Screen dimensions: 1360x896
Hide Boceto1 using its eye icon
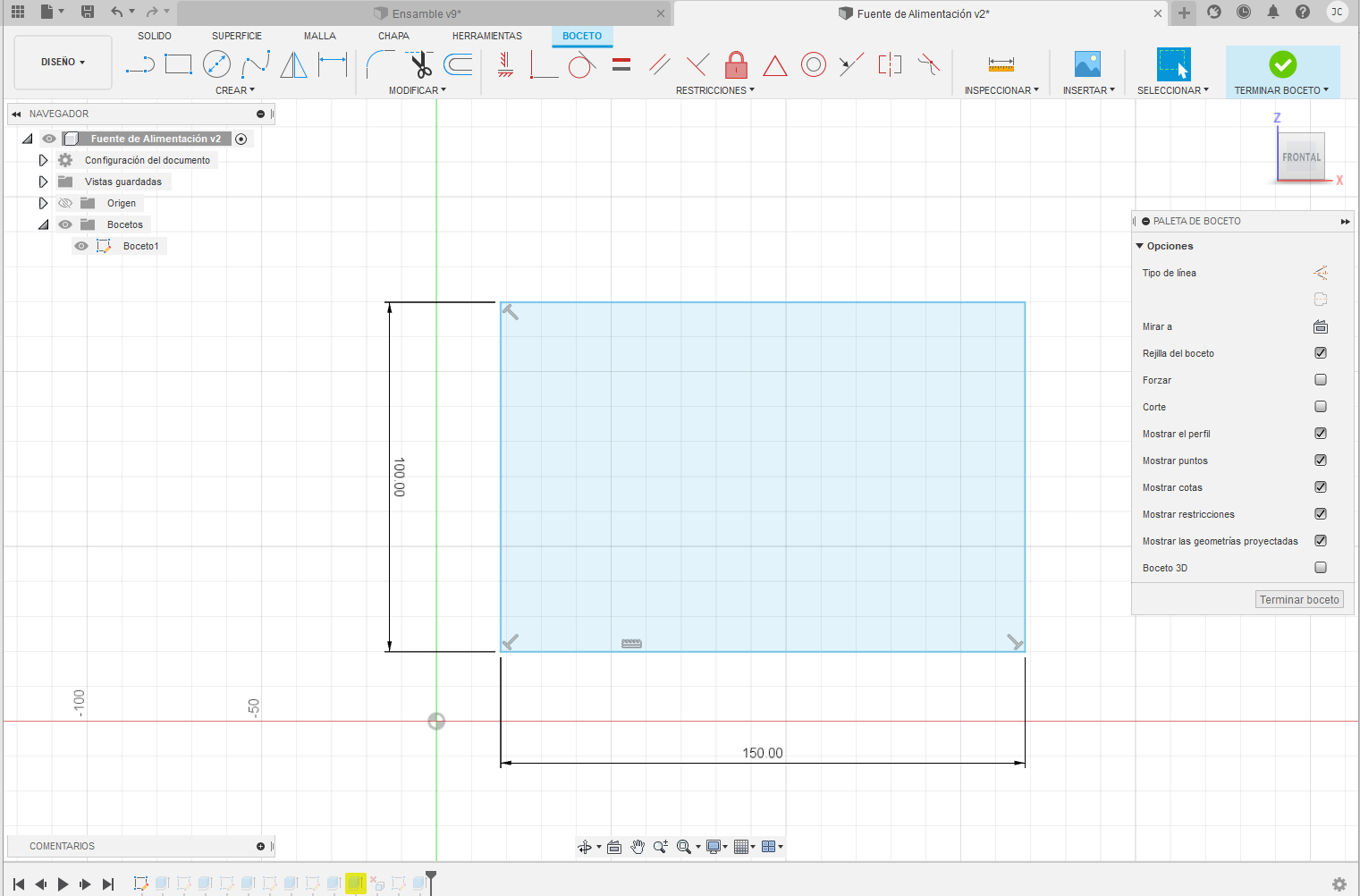(81, 246)
